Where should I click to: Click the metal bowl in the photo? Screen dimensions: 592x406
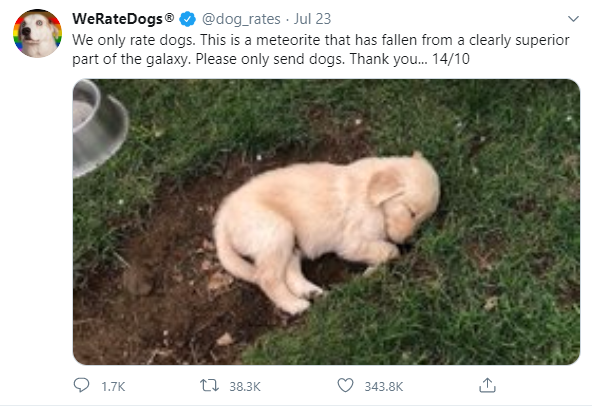[x=99, y=127]
